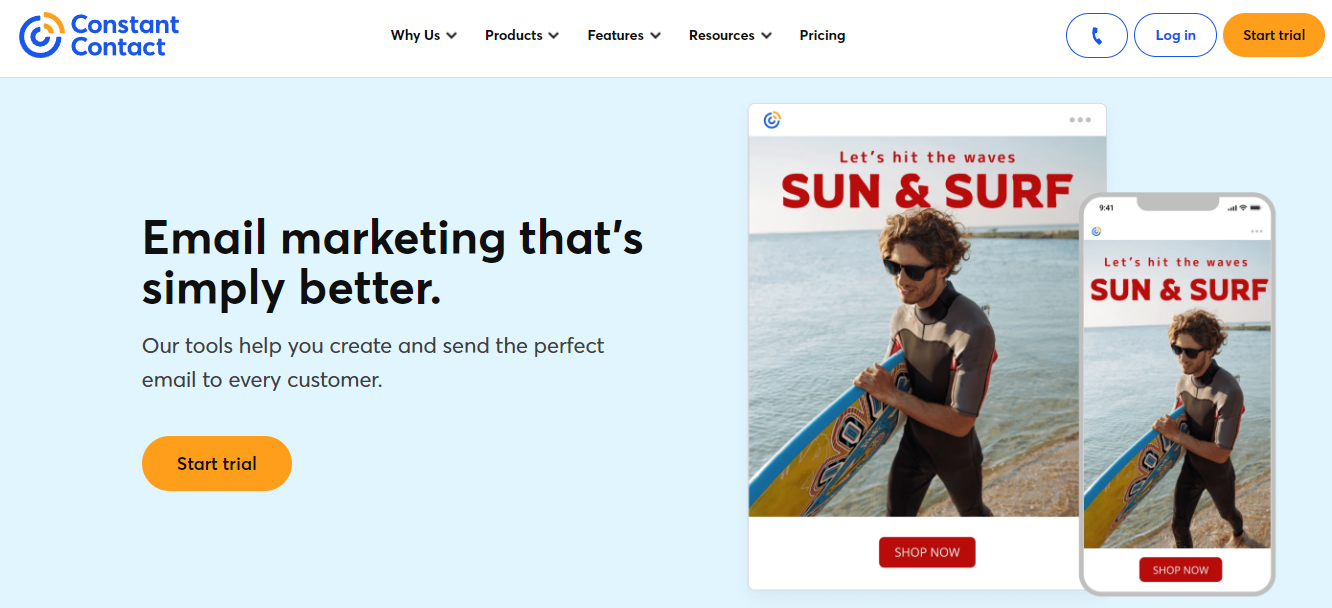Click SHOP NOW in the desktop email preview
The image size is (1332, 608).
click(x=927, y=552)
